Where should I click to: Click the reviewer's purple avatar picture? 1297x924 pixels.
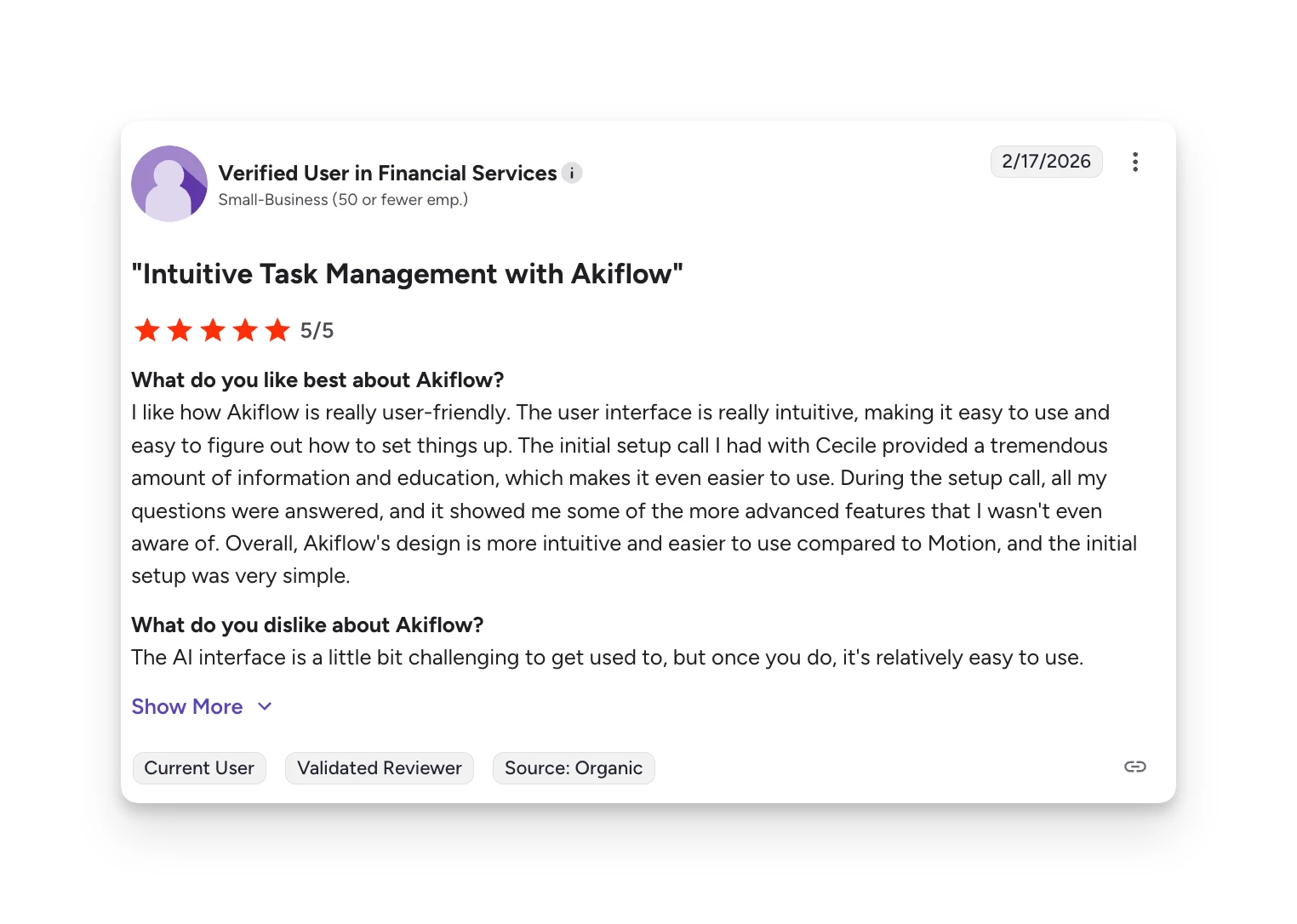(x=169, y=184)
